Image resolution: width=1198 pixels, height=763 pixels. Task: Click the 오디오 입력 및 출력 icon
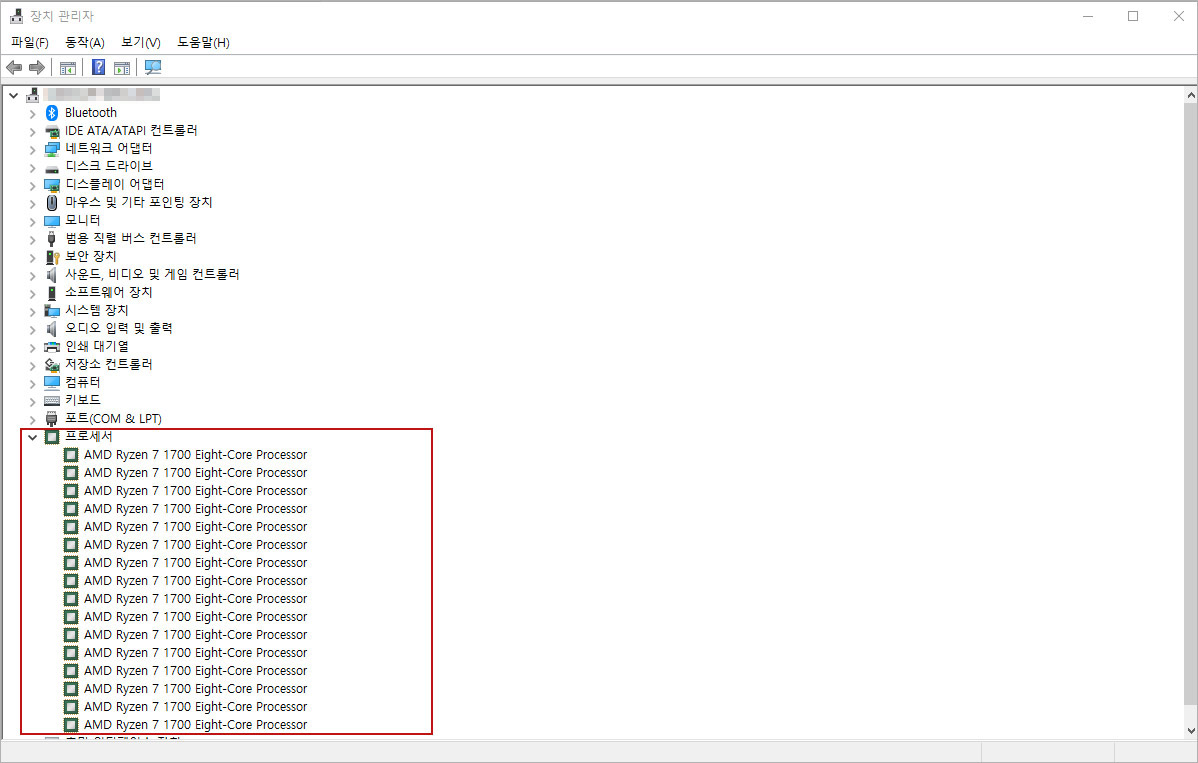(52, 328)
